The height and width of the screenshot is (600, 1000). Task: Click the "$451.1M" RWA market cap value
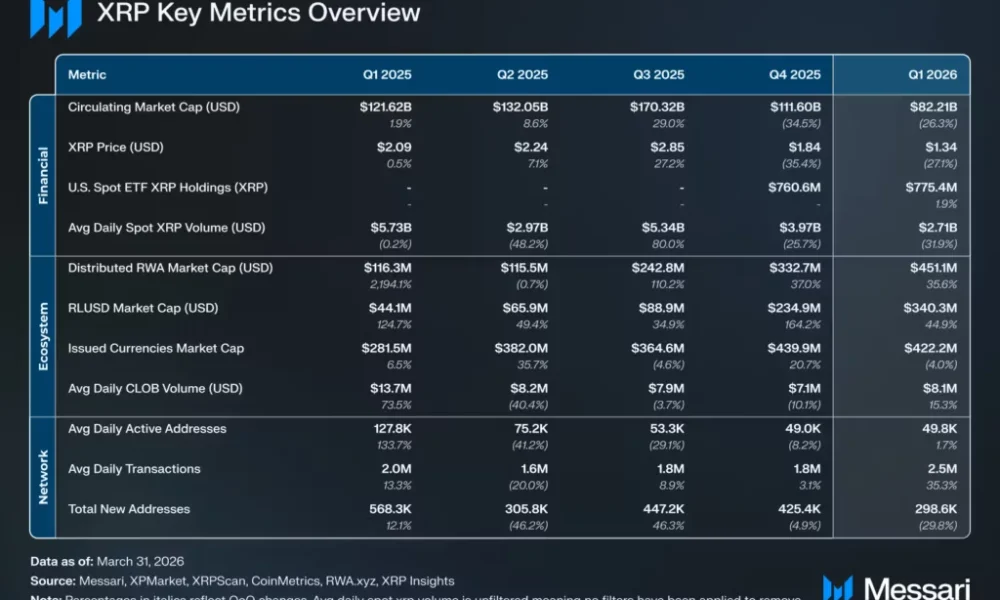(933, 268)
